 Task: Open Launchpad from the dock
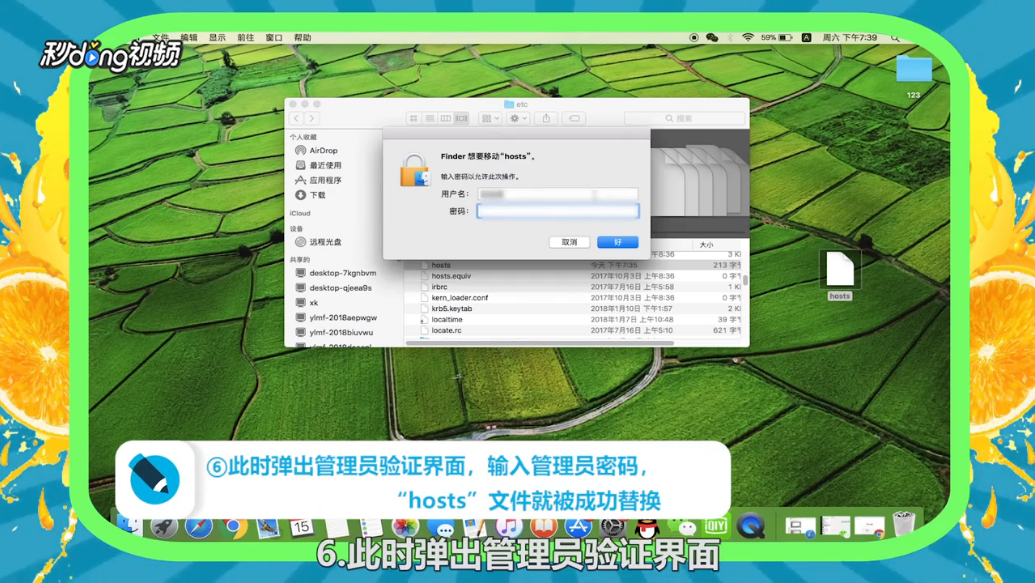coord(164,527)
